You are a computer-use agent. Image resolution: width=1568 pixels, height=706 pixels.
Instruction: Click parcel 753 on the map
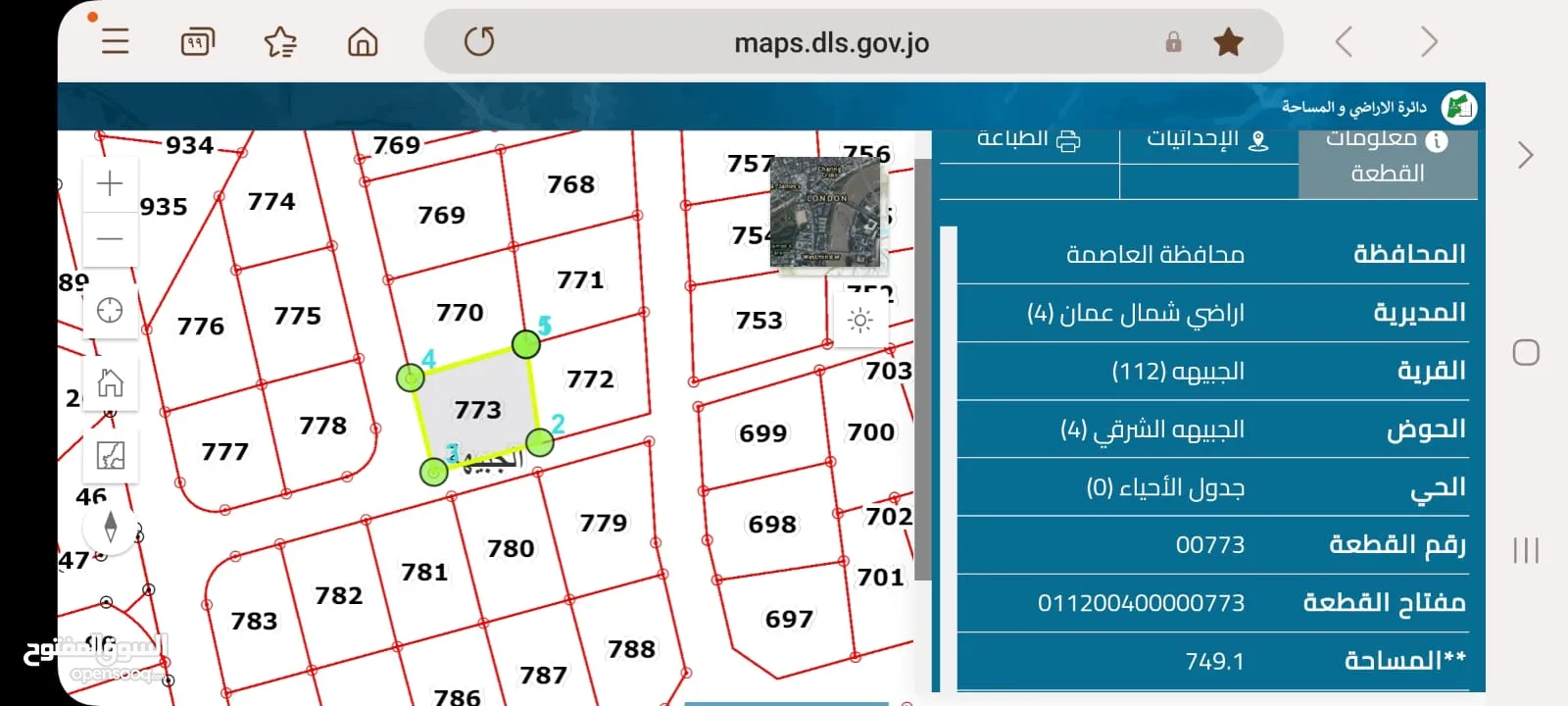[759, 321]
